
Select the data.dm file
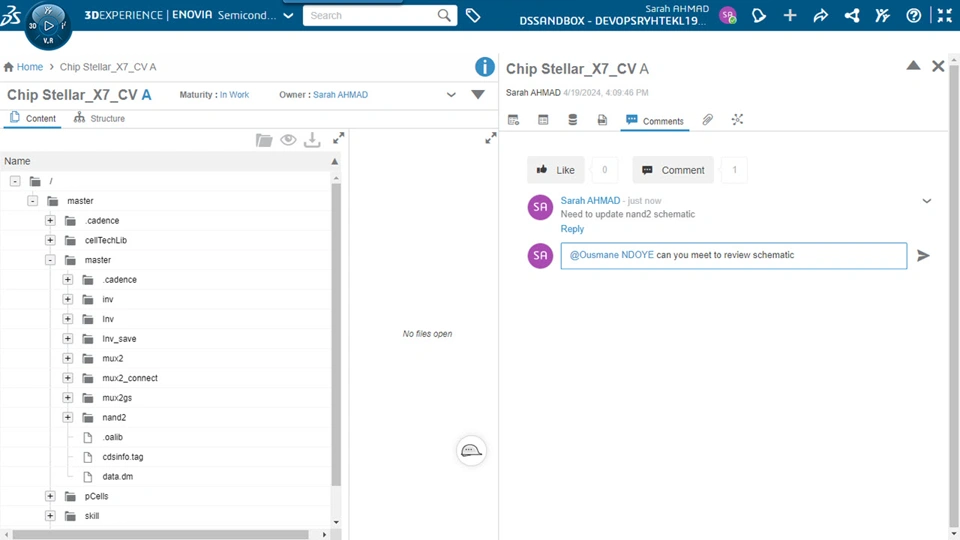click(118, 476)
